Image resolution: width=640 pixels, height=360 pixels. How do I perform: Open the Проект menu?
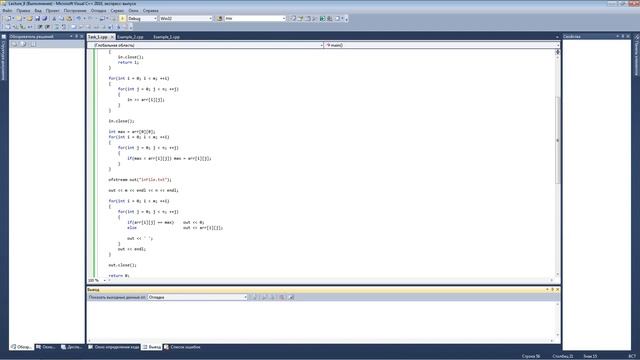52,11
